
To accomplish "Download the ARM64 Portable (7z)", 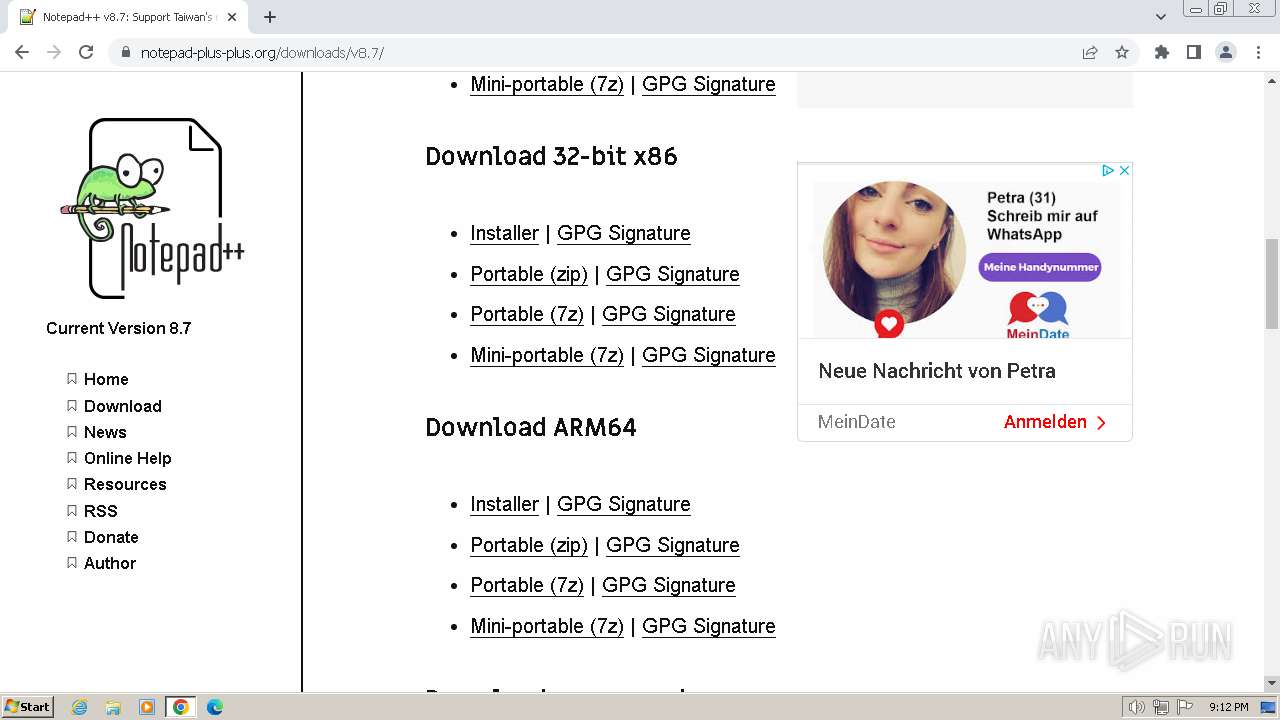I will point(527,585).
